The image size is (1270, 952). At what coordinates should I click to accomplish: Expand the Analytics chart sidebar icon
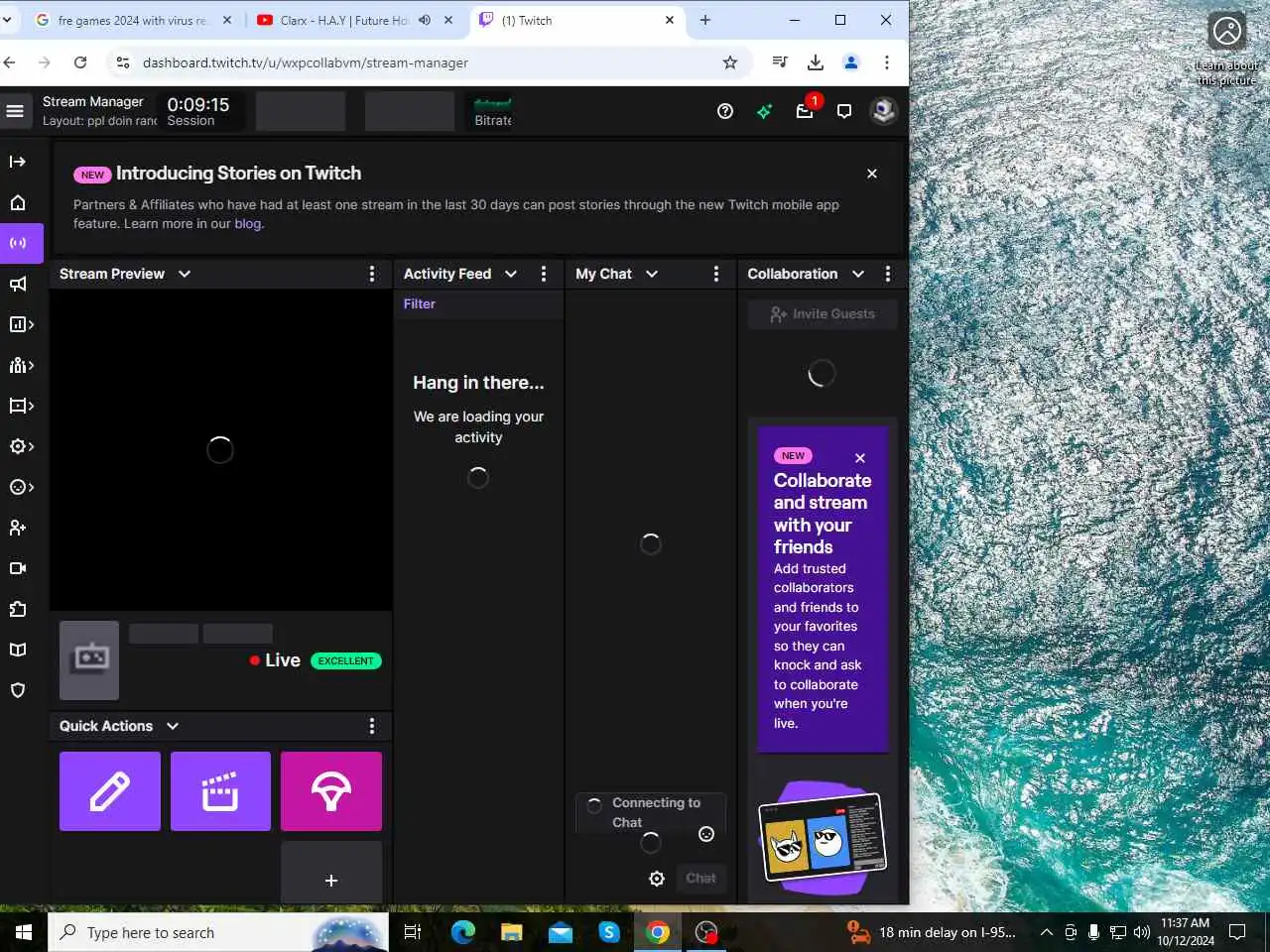(x=21, y=324)
